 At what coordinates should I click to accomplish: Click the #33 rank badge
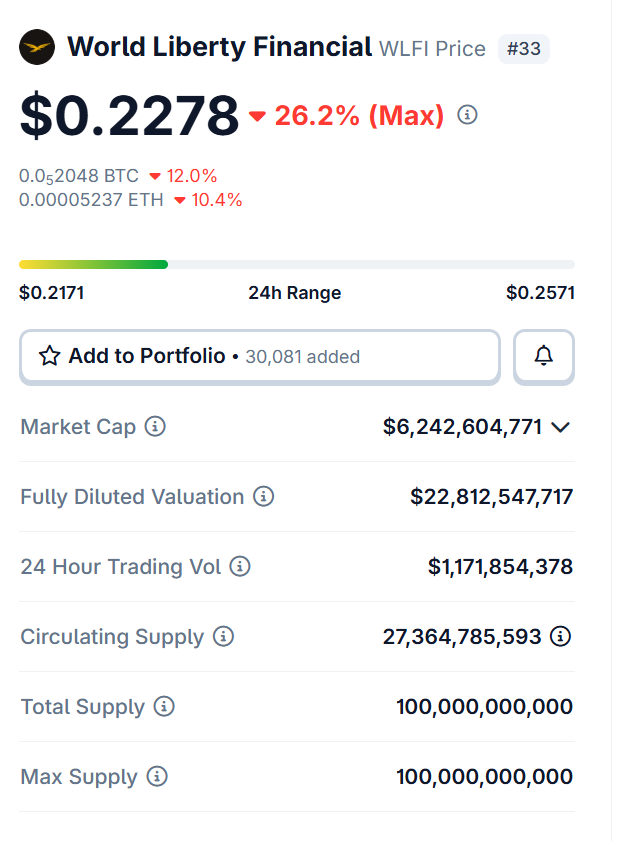[524, 49]
